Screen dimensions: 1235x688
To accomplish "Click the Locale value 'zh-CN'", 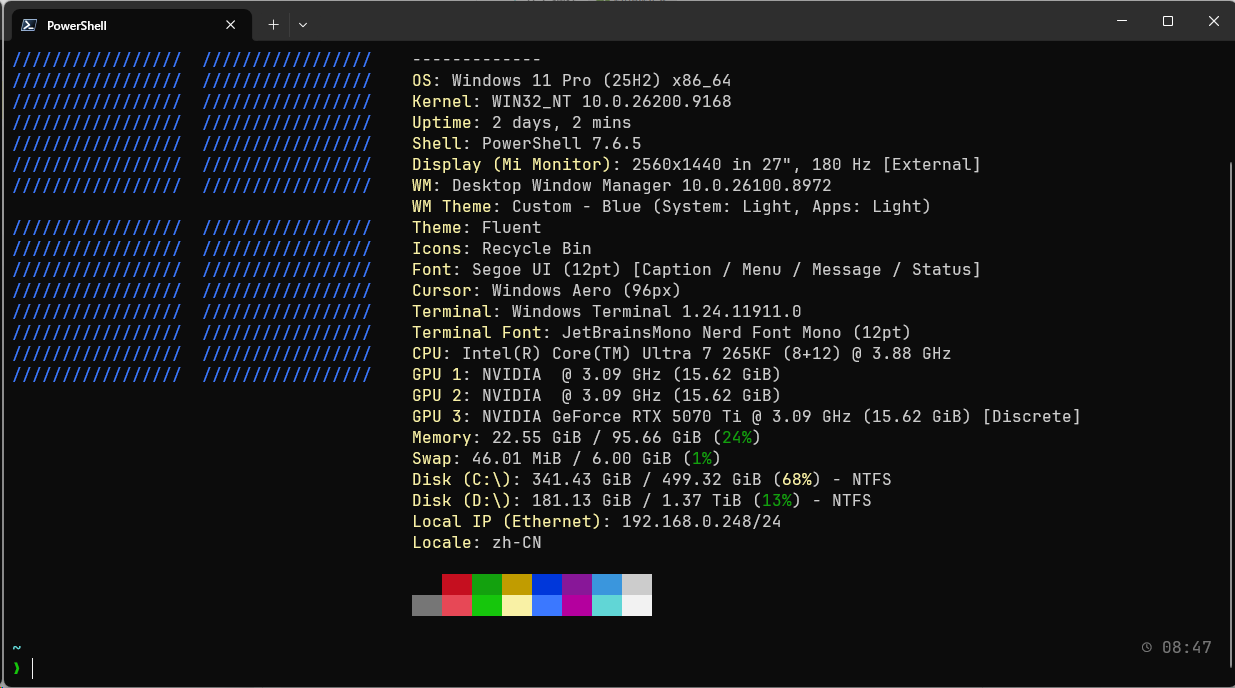I will (517, 543).
